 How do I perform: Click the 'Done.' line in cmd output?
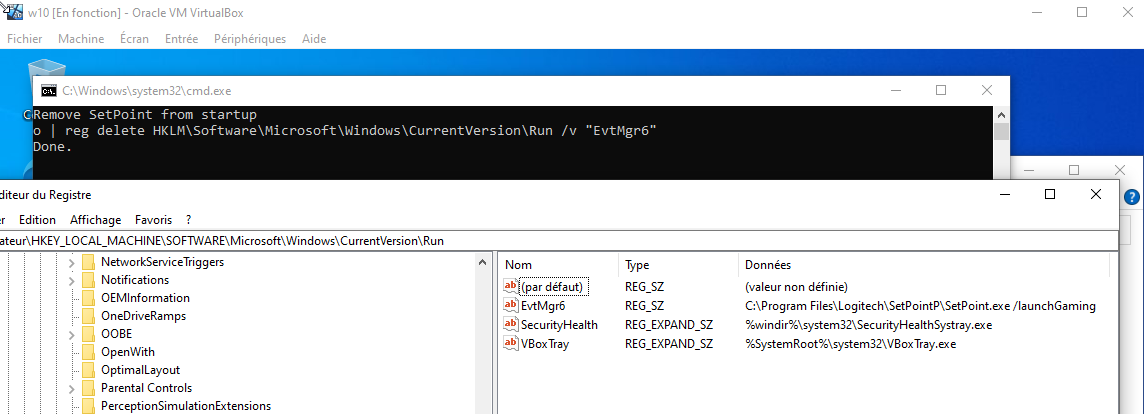click(53, 147)
